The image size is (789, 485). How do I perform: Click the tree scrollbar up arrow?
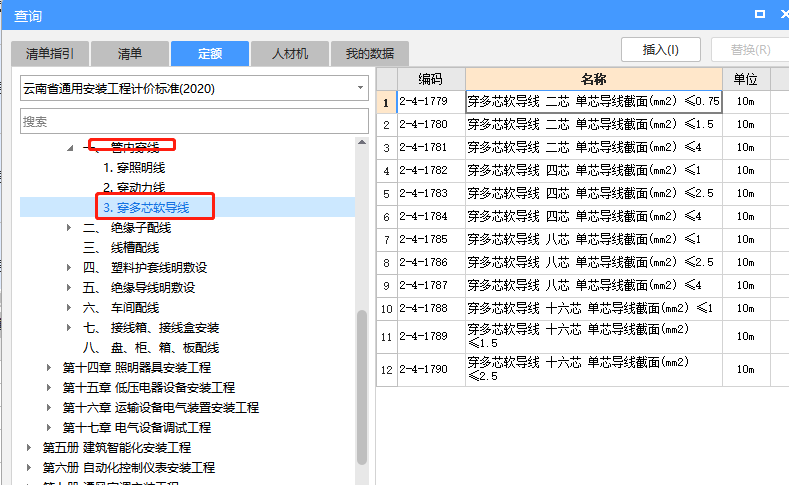coord(362,142)
